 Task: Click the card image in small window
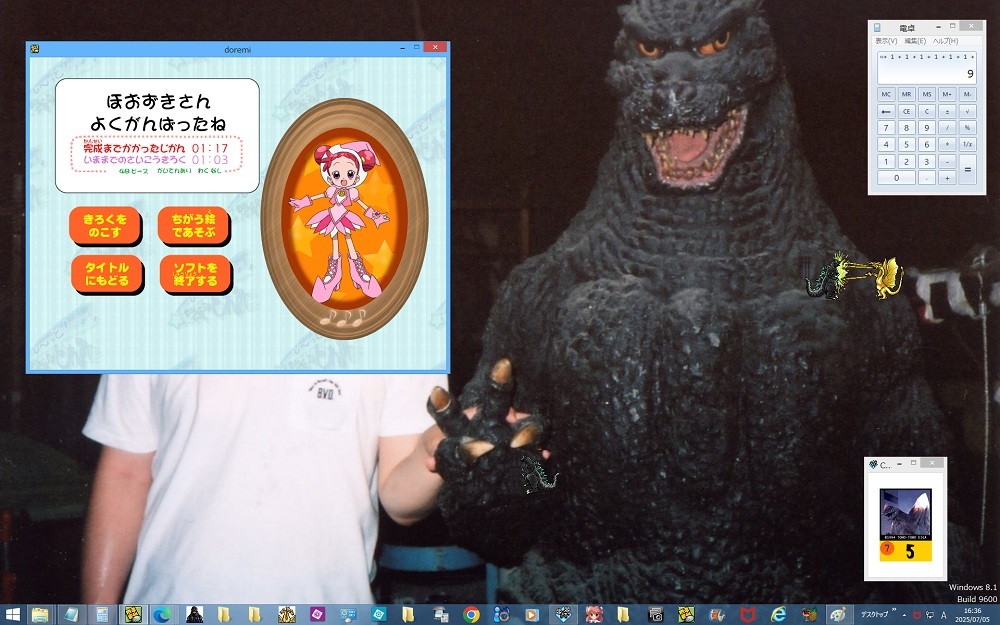(x=906, y=525)
